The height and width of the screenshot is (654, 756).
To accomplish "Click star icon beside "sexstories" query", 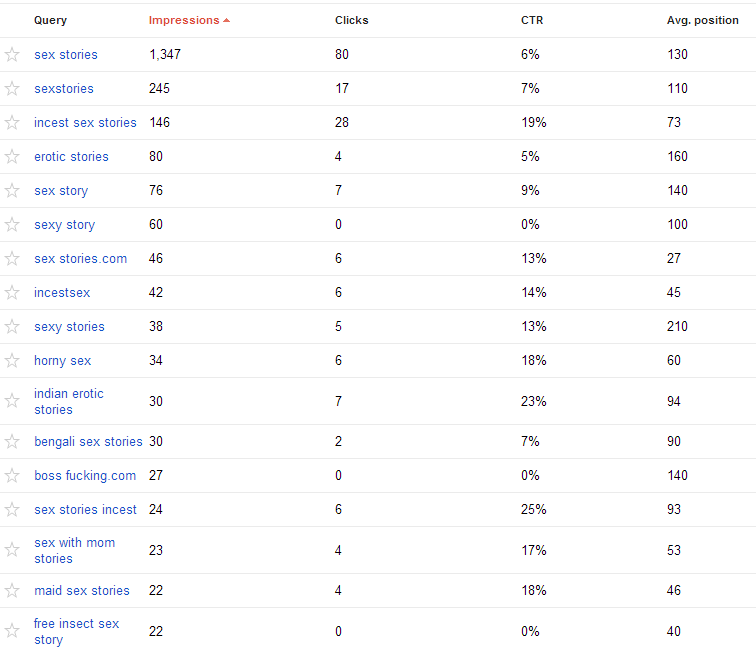I will click(12, 89).
